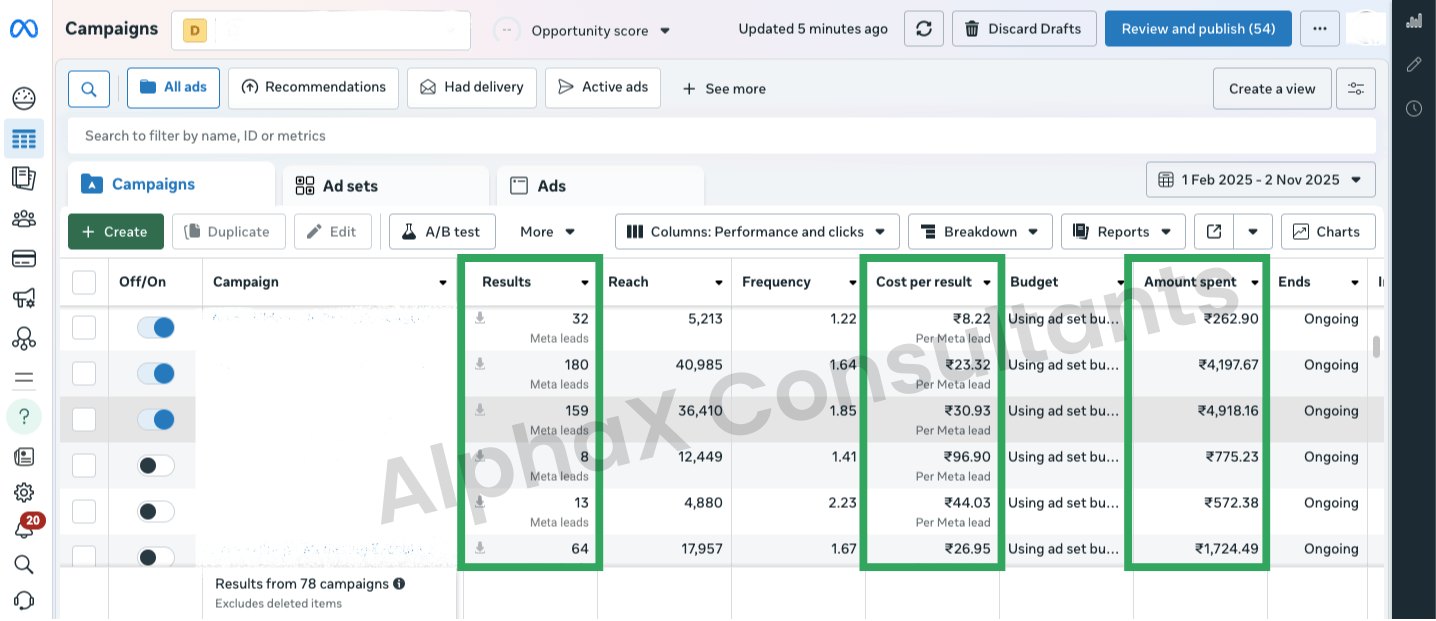The height and width of the screenshot is (621, 1436).
Task: Toggle off the campaign with 32 results
Action: tap(156, 328)
